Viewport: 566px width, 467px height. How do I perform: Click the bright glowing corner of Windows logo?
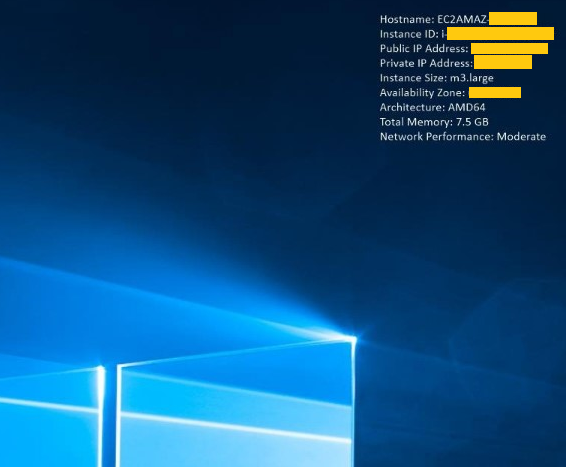354,339
